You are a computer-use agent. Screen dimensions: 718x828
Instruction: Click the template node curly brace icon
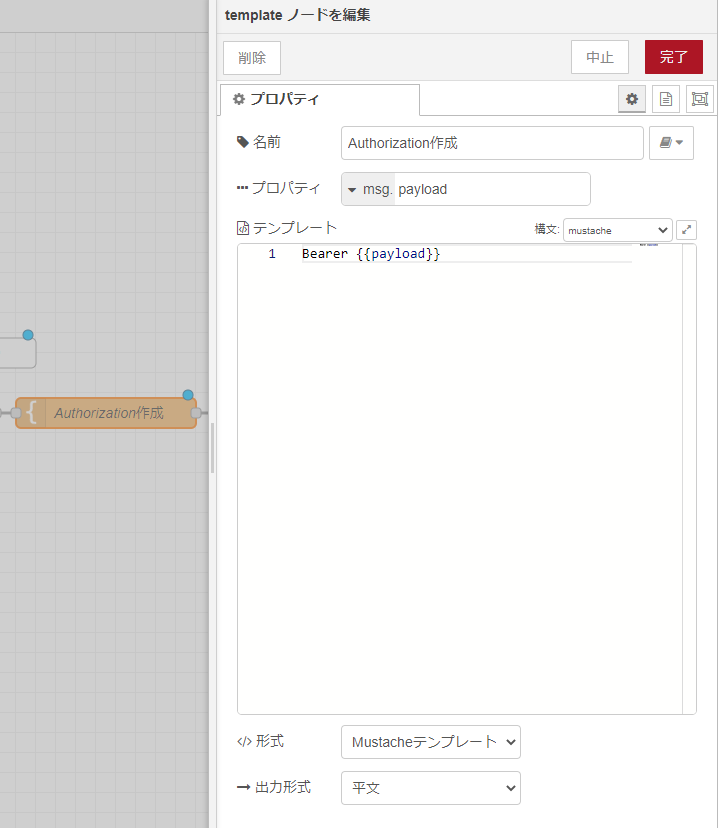[x=31, y=413]
